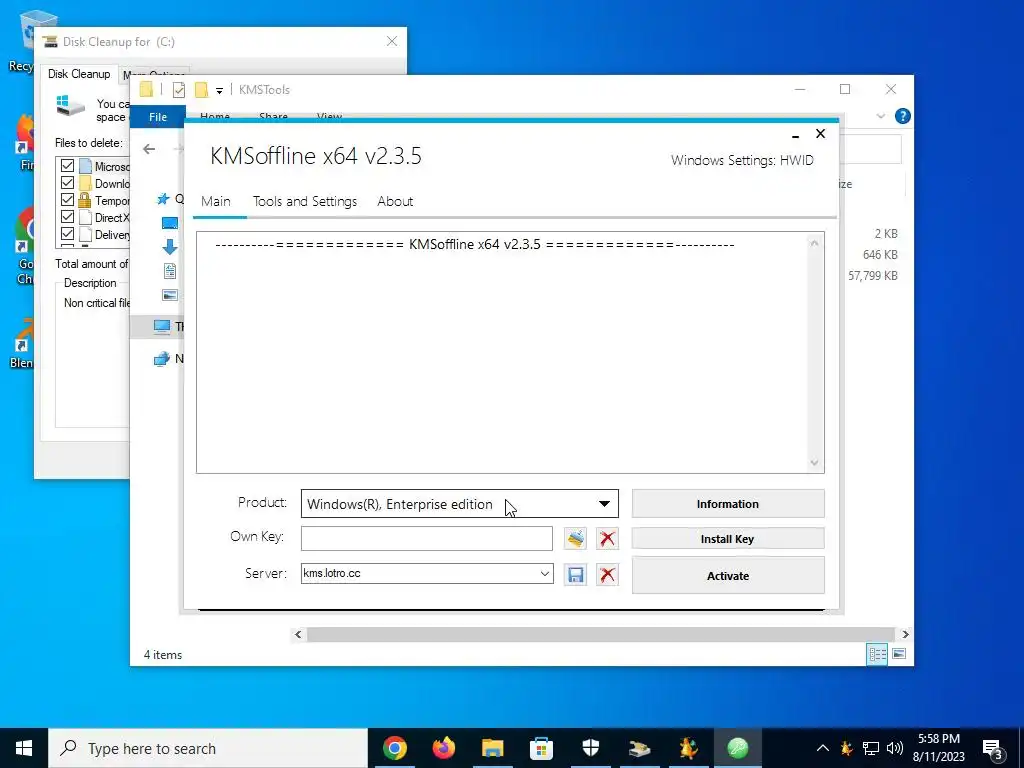This screenshot has height=768, width=1024.
Task: Toggle the Microso... checkbox in Disk Cleanup
Action: (67, 166)
